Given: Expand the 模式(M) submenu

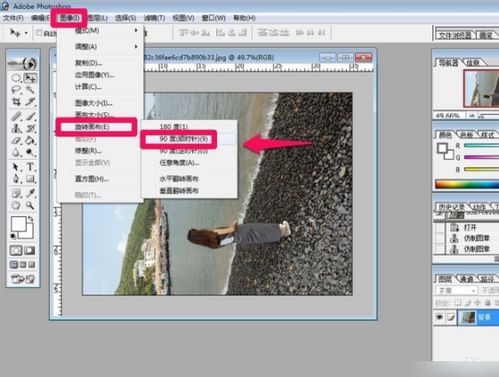Looking at the screenshot, I should (100, 30).
